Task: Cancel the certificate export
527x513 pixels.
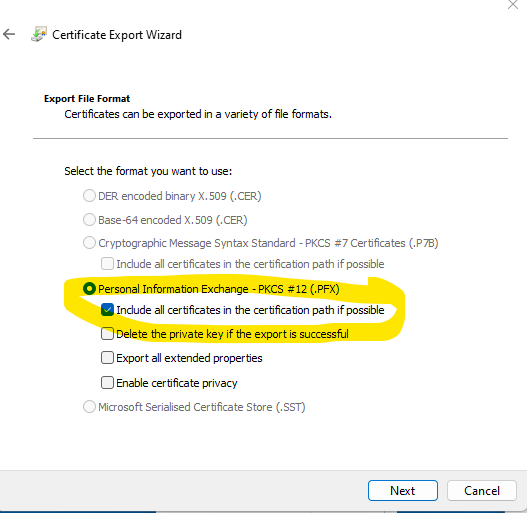Action: [482, 490]
